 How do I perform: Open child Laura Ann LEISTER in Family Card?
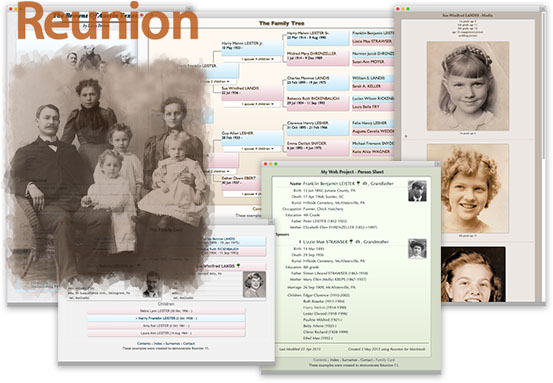pos(166,333)
